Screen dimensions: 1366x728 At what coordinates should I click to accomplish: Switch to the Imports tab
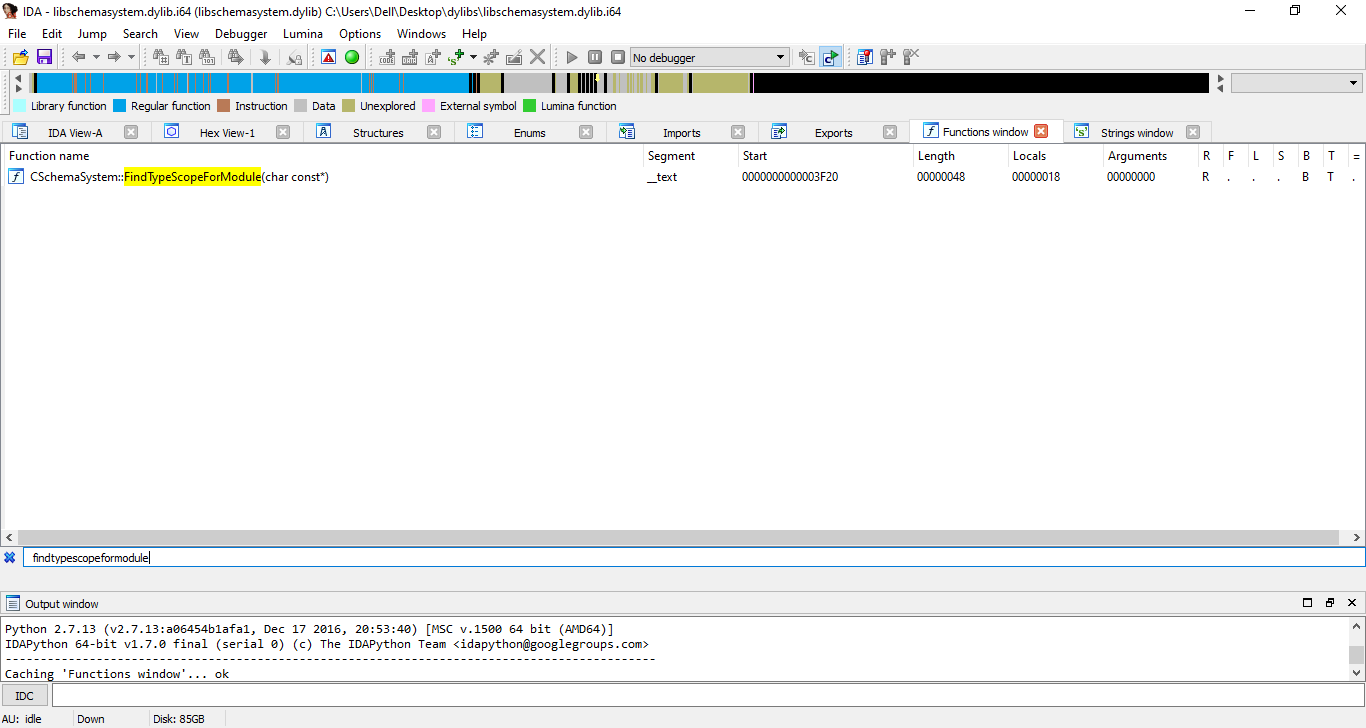pos(682,132)
